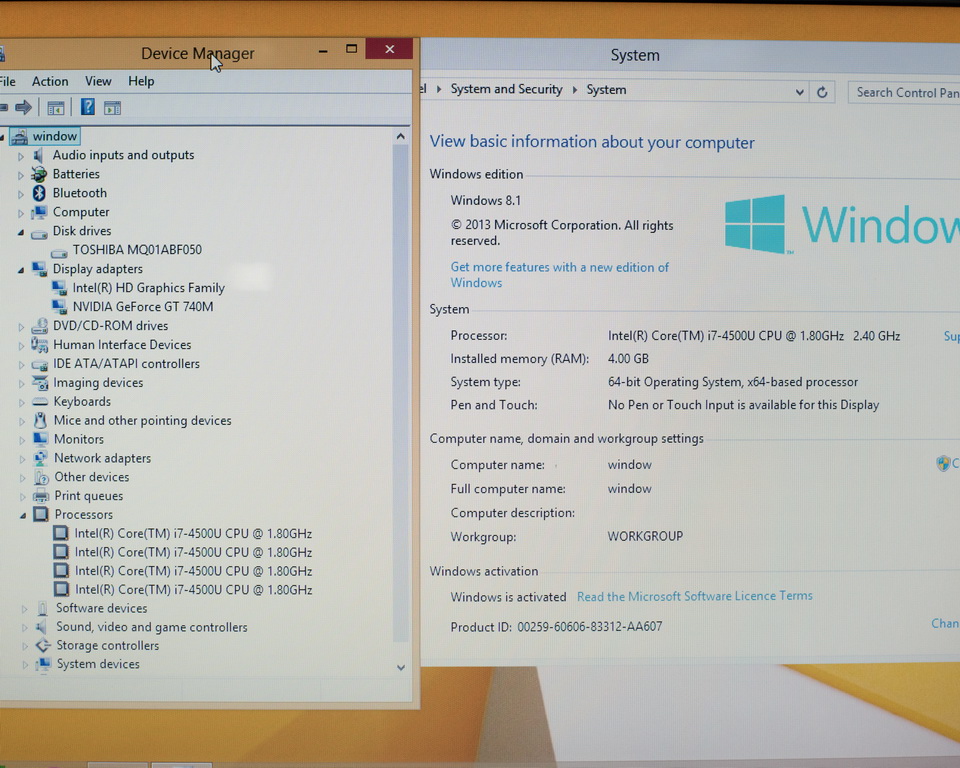Screen dimensions: 960x768
Task: Click the Search Control Panel input field
Action: point(904,92)
